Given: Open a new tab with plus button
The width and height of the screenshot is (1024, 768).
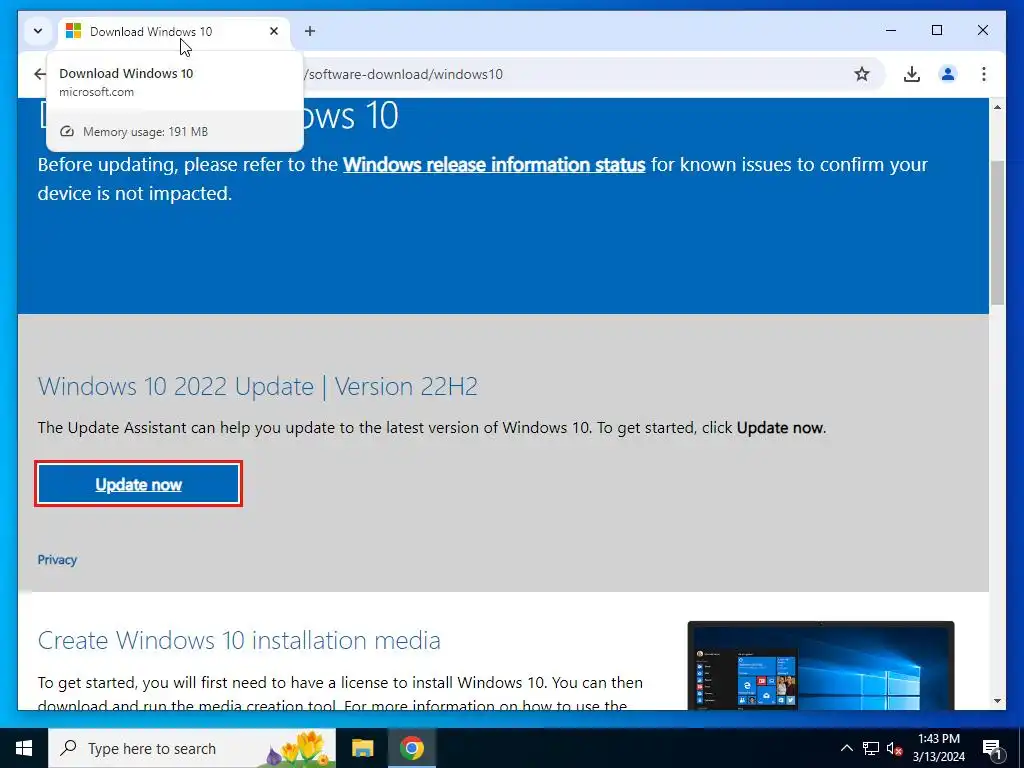Looking at the screenshot, I should 310,31.
